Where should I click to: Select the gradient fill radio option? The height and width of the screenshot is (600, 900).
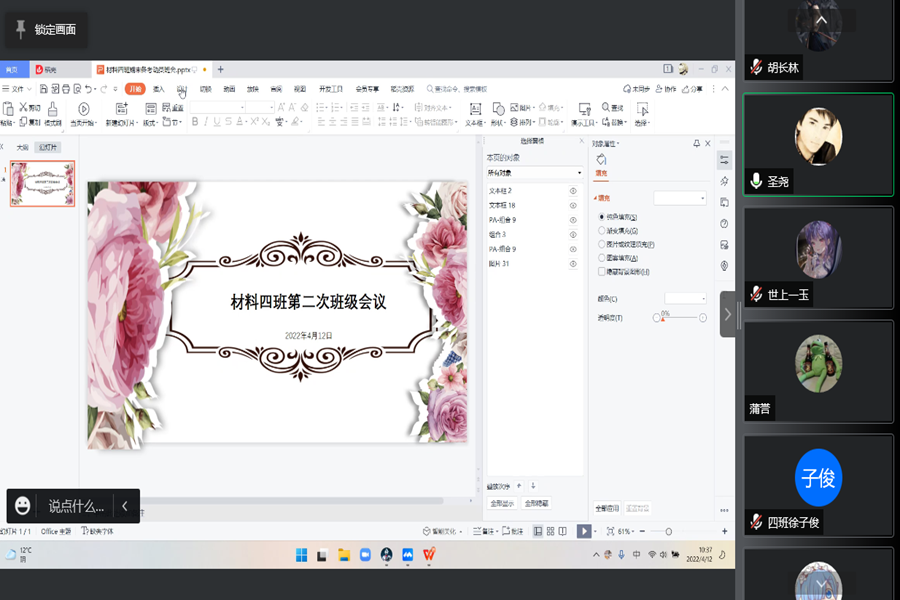601,230
